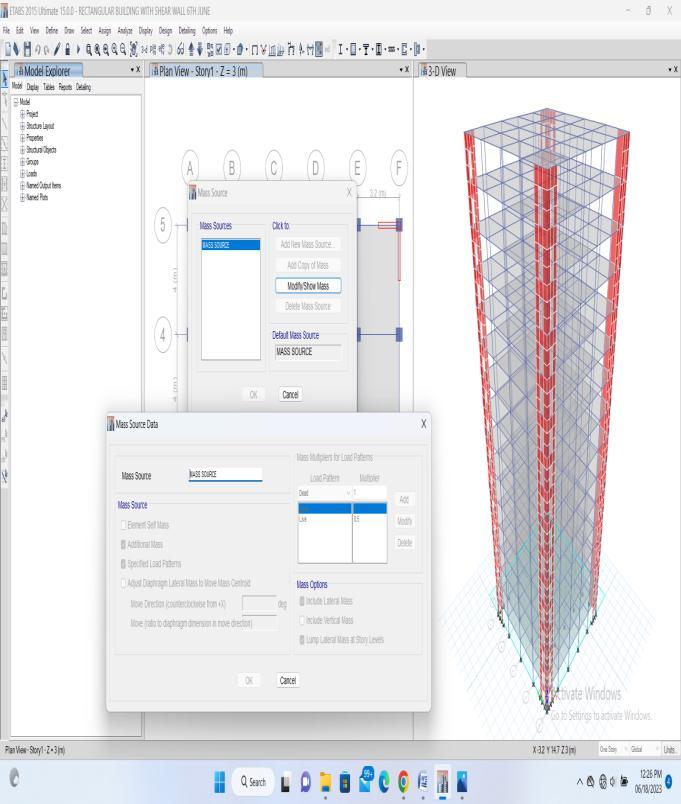Open File Explorer from taskbar

pyautogui.click(x=325, y=781)
